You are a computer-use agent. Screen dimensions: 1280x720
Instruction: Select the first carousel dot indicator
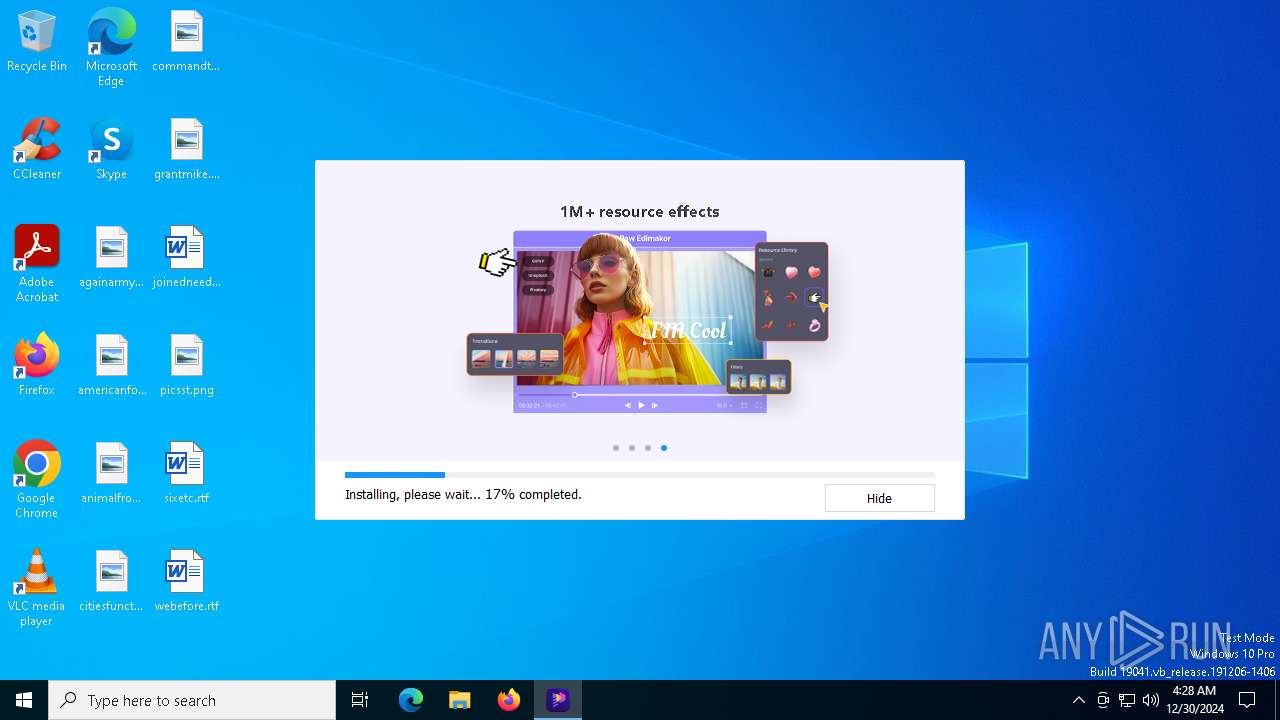click(616, 448)
